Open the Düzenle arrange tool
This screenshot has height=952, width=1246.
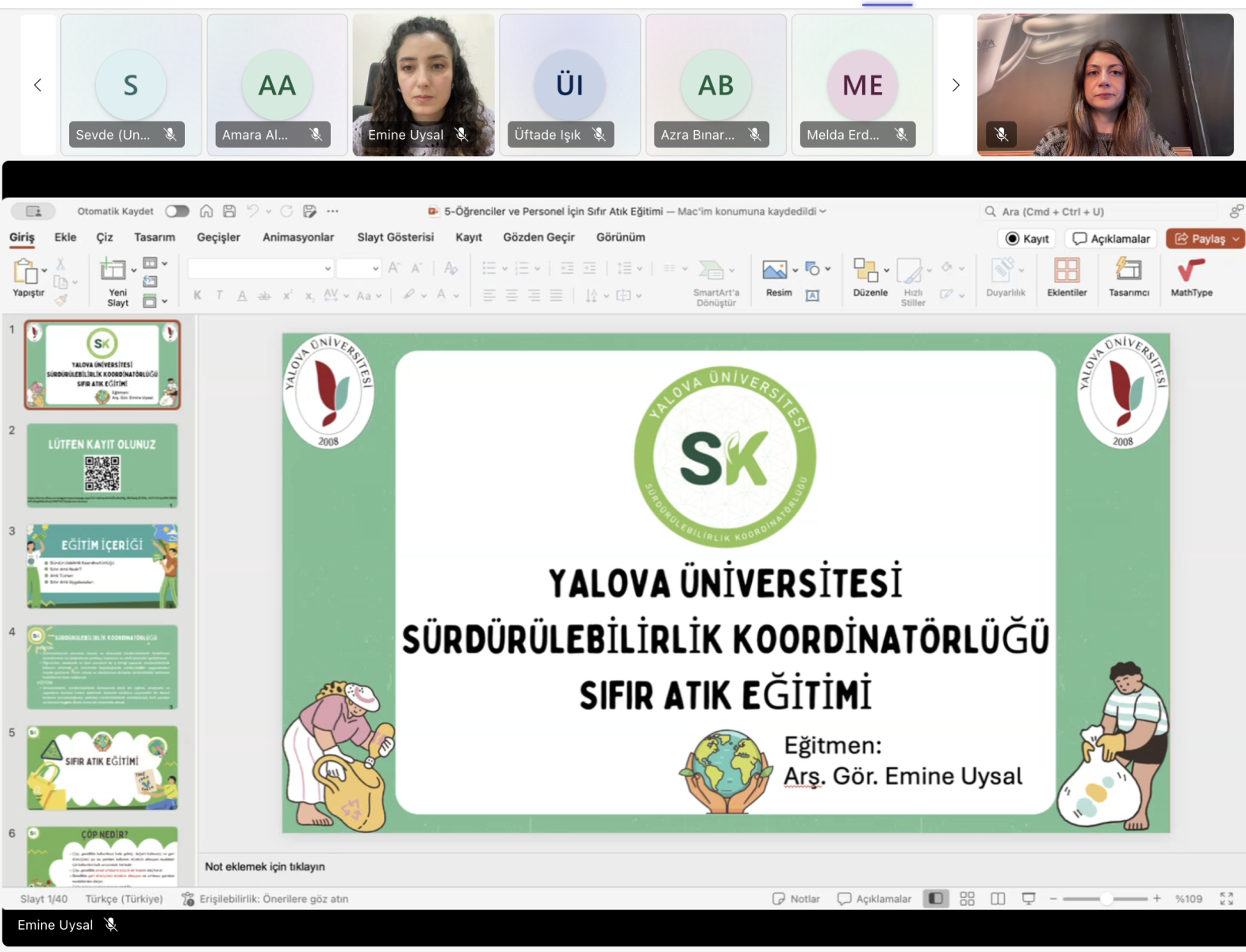[865, 271]
